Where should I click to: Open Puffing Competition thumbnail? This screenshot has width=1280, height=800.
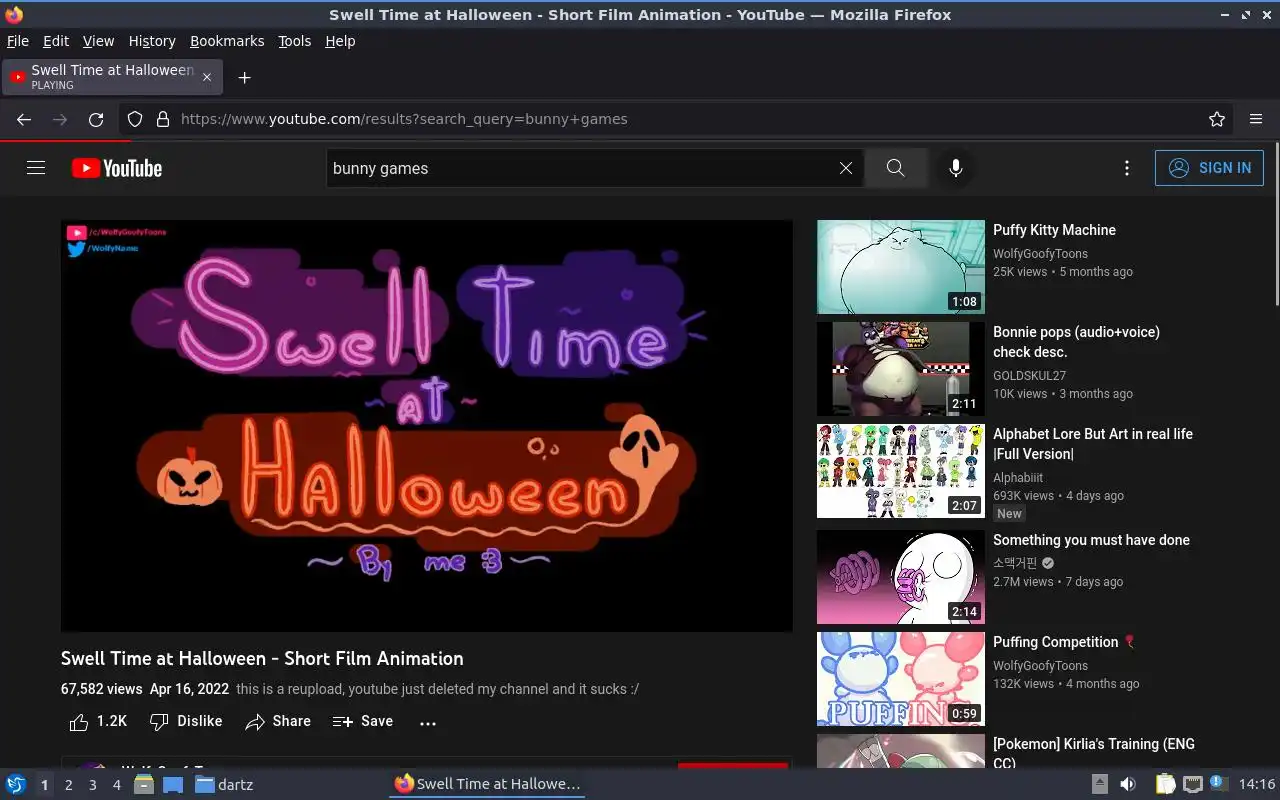901,679
